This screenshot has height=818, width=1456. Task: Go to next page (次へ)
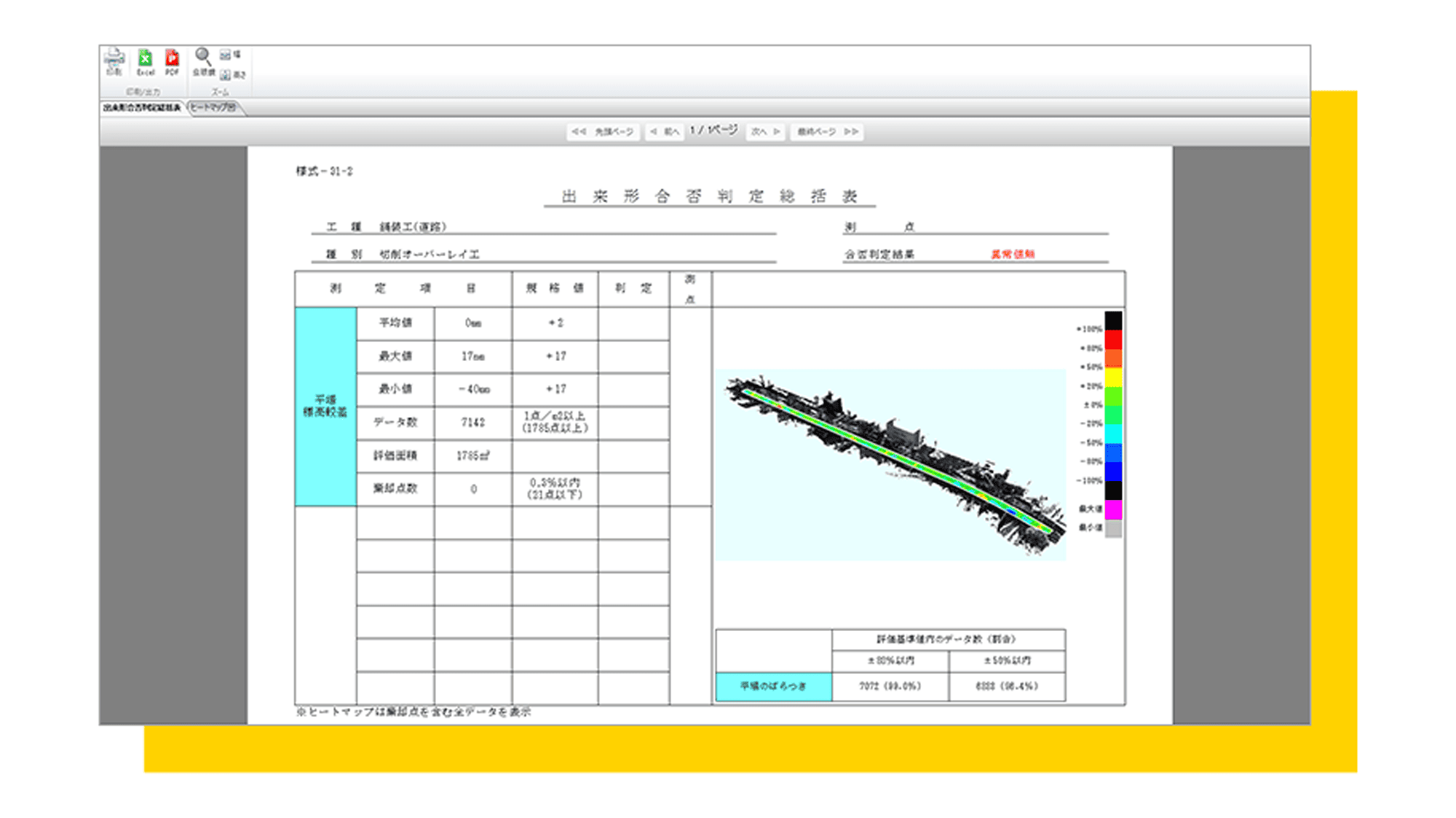pyautogui.click(x=765, y=132)
